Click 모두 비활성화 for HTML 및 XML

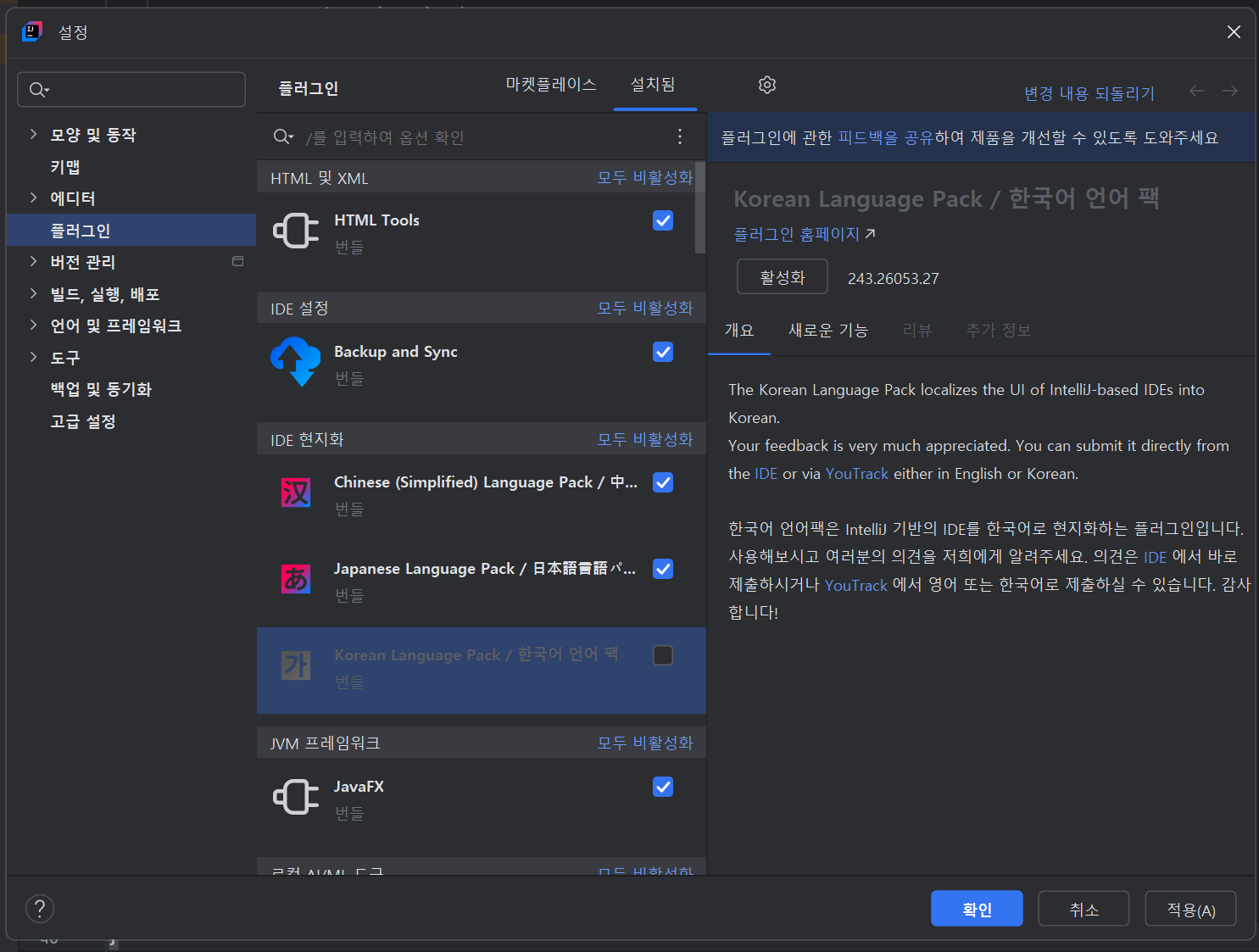(645, 177)
